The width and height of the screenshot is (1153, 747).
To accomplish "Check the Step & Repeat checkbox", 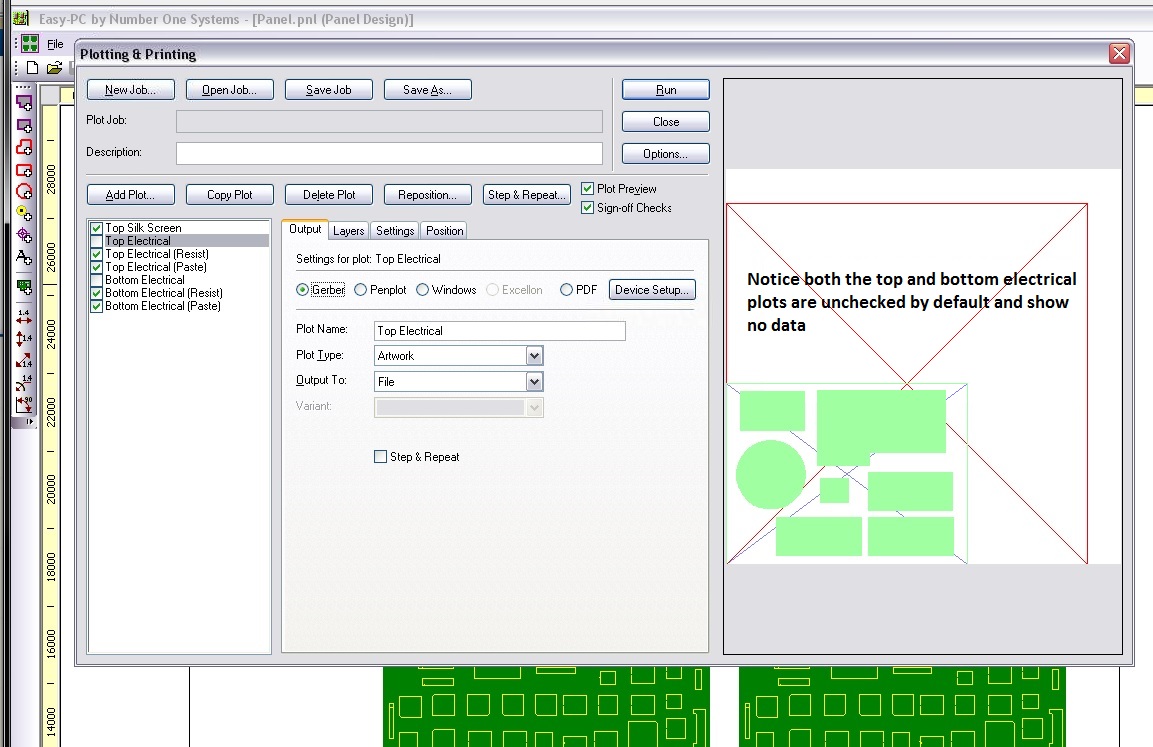I will [x=380, y=457].
